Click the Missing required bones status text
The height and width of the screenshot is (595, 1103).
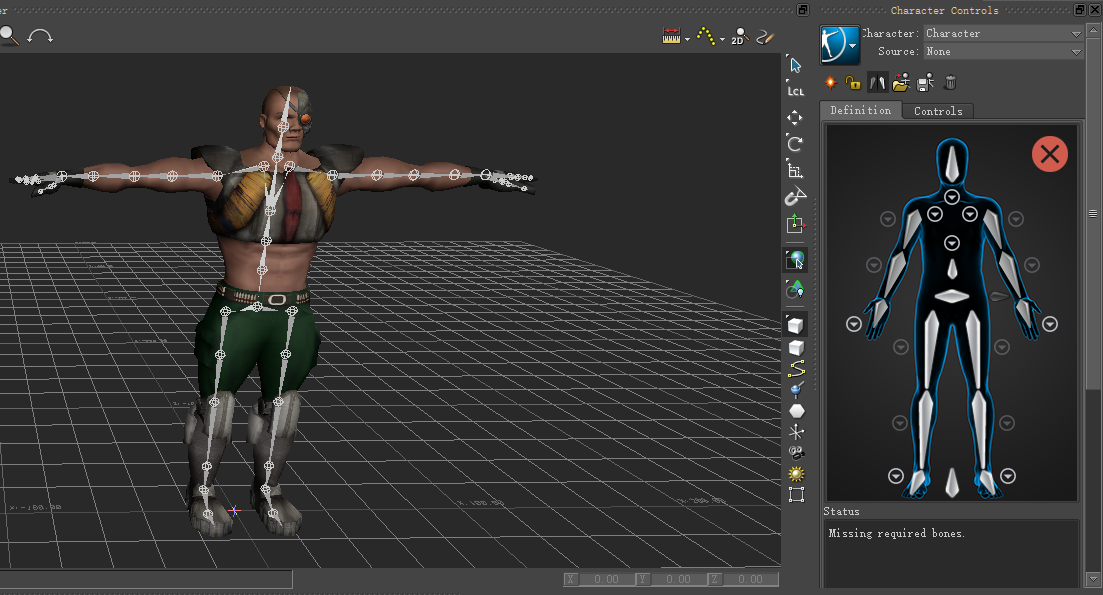coord(896,534)
